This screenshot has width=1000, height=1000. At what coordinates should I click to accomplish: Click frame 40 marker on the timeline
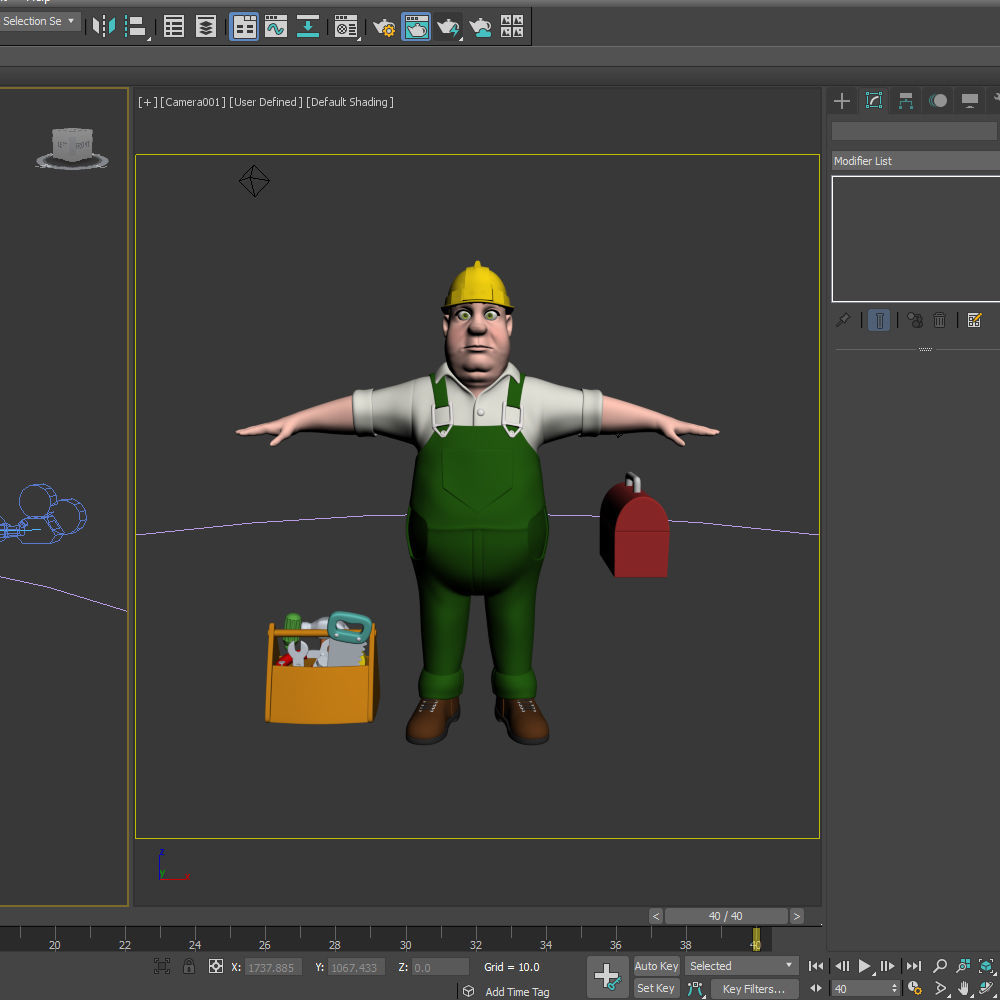756,939
